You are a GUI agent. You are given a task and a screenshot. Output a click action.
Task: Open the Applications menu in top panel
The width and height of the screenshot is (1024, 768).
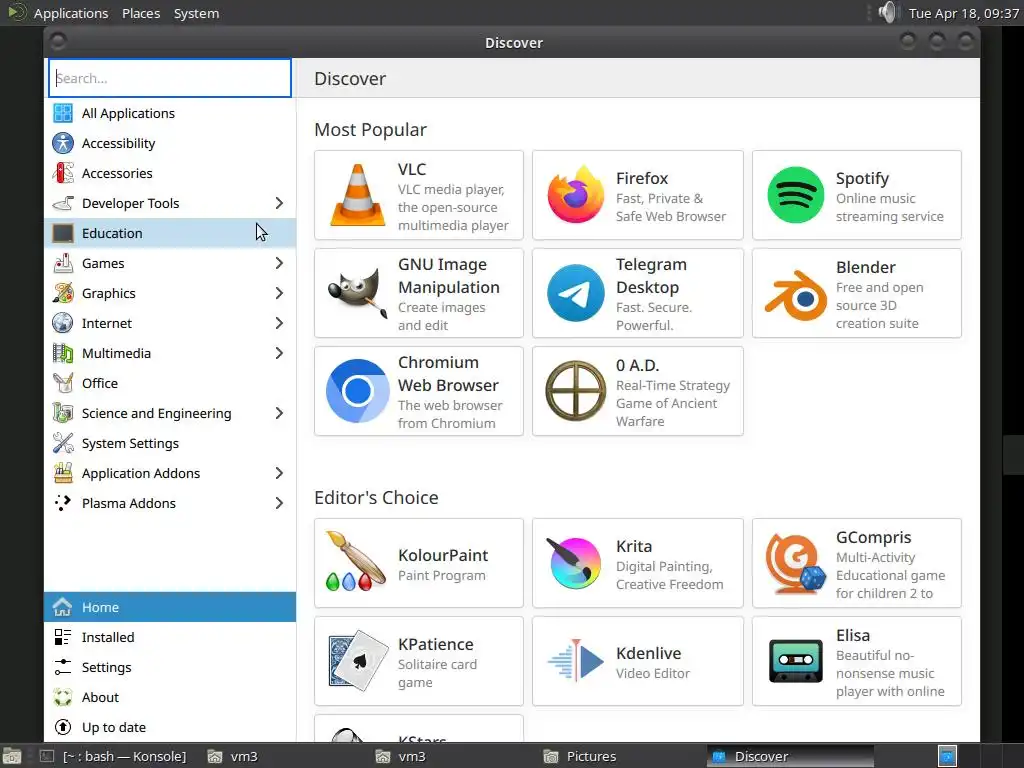[71, 13]
